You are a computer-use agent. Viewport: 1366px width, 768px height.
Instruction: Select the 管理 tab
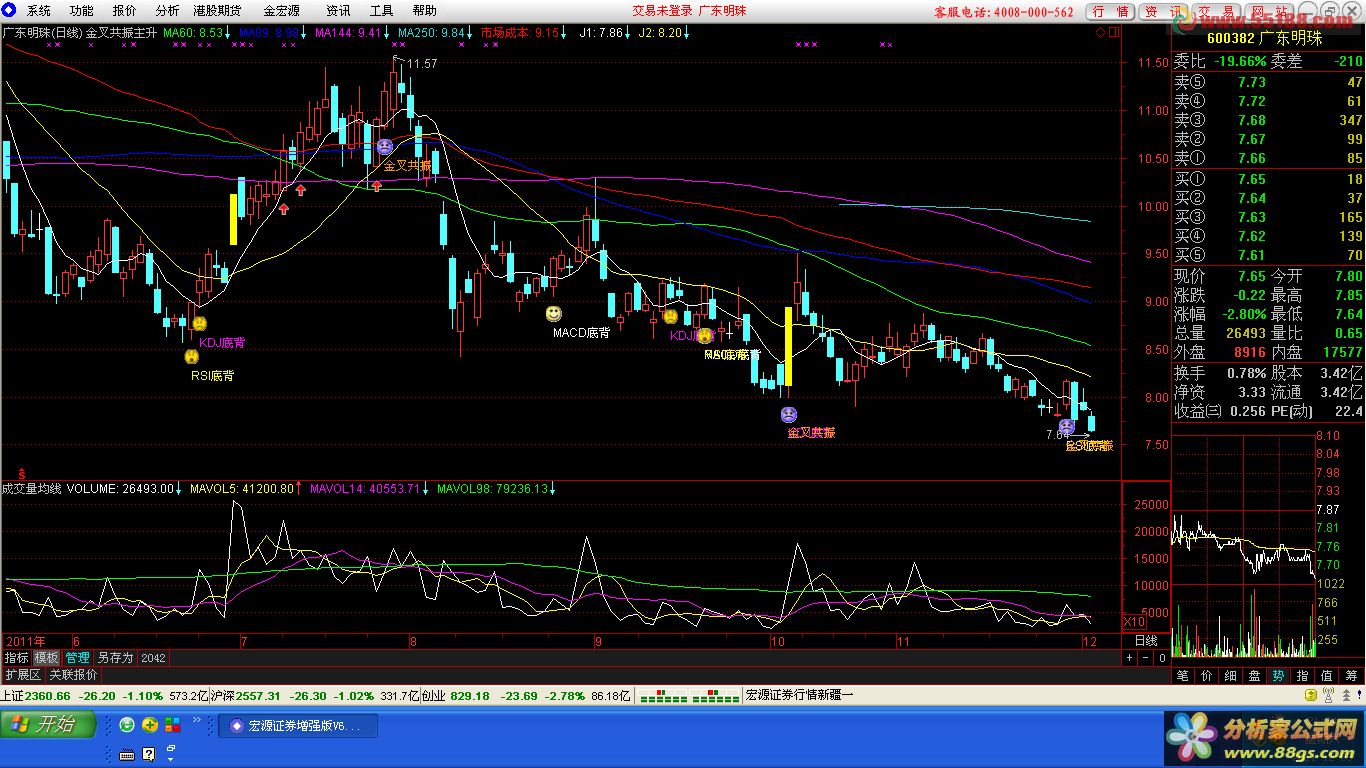[x=77, y=658]
